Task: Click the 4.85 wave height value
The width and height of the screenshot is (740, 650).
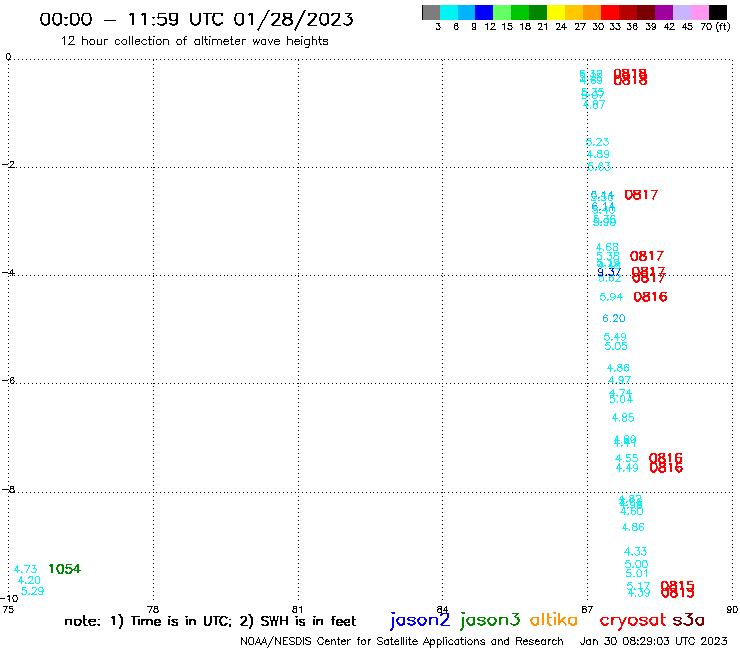Action: pyautogui.click(x=623, y=418)
